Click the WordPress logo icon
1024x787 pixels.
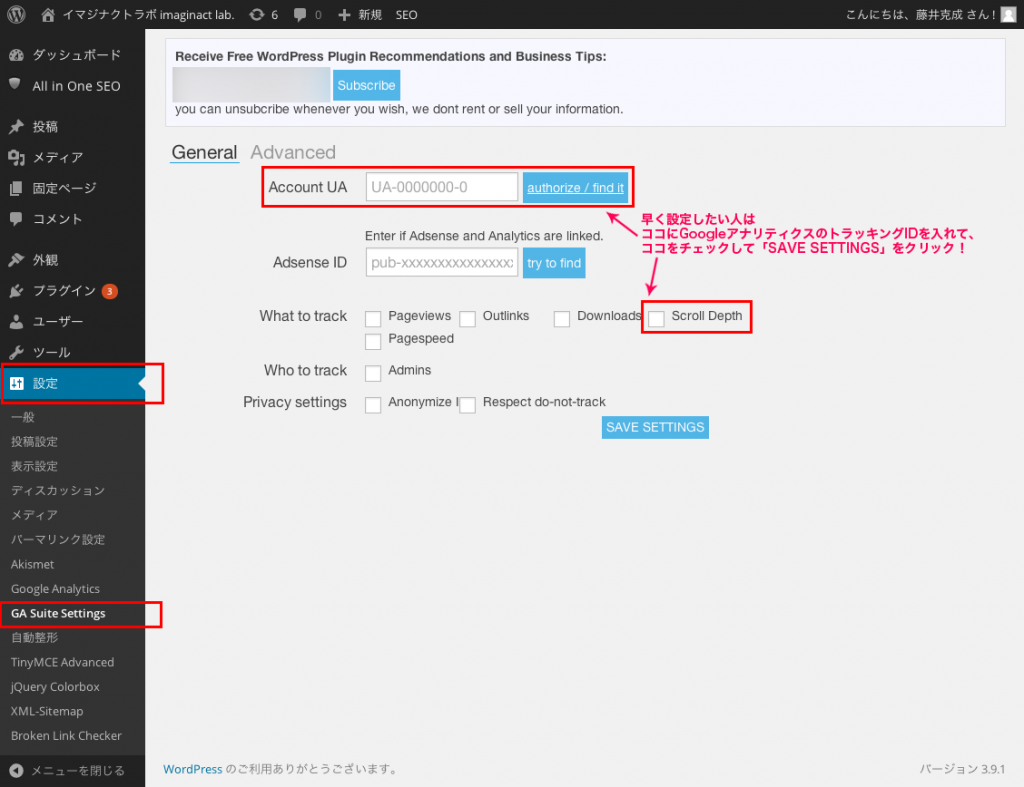coord(16,14)
